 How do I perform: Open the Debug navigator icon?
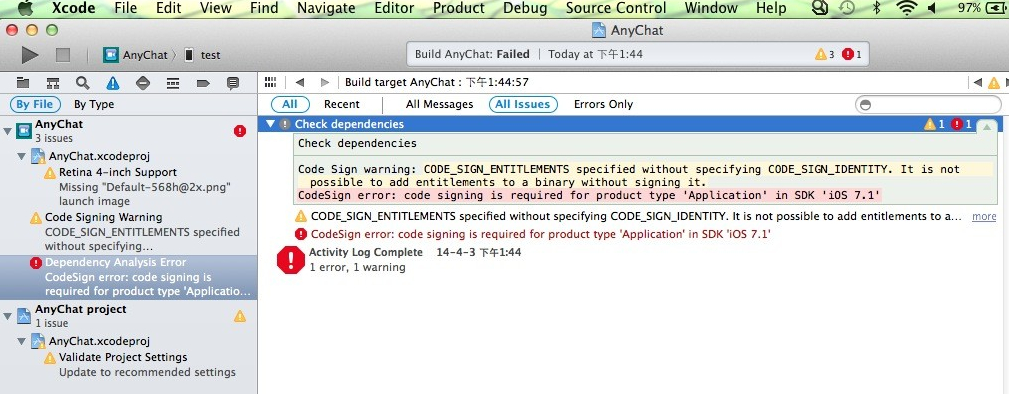(172, 82)
